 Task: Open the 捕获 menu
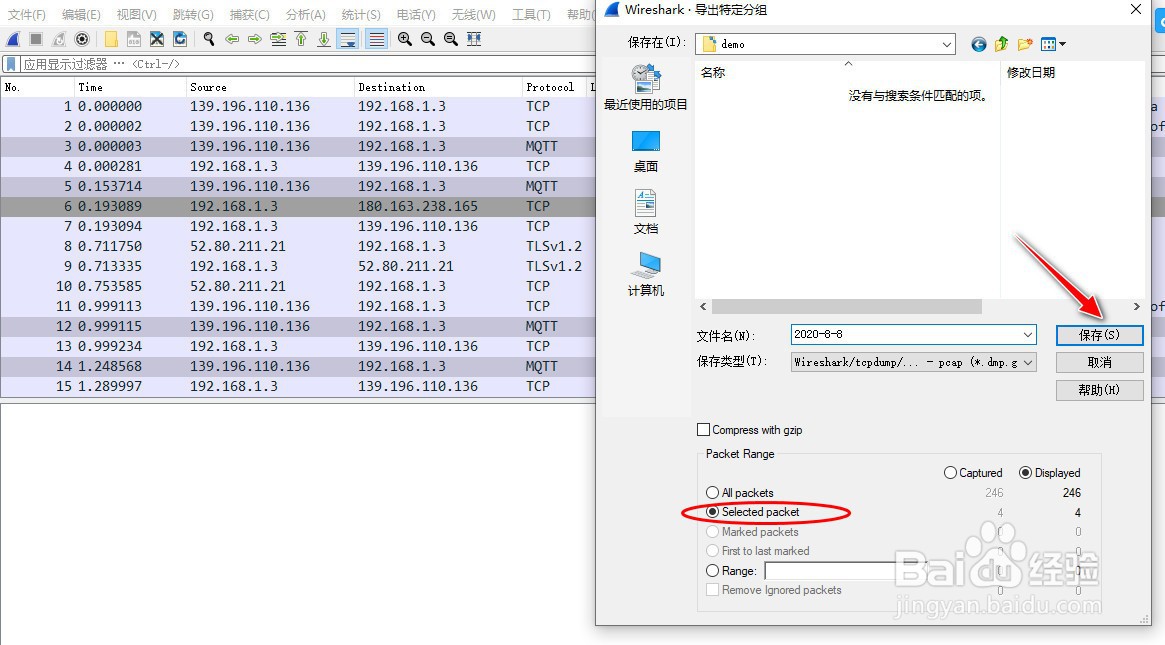pyautogui.click(x=248, y=14)
